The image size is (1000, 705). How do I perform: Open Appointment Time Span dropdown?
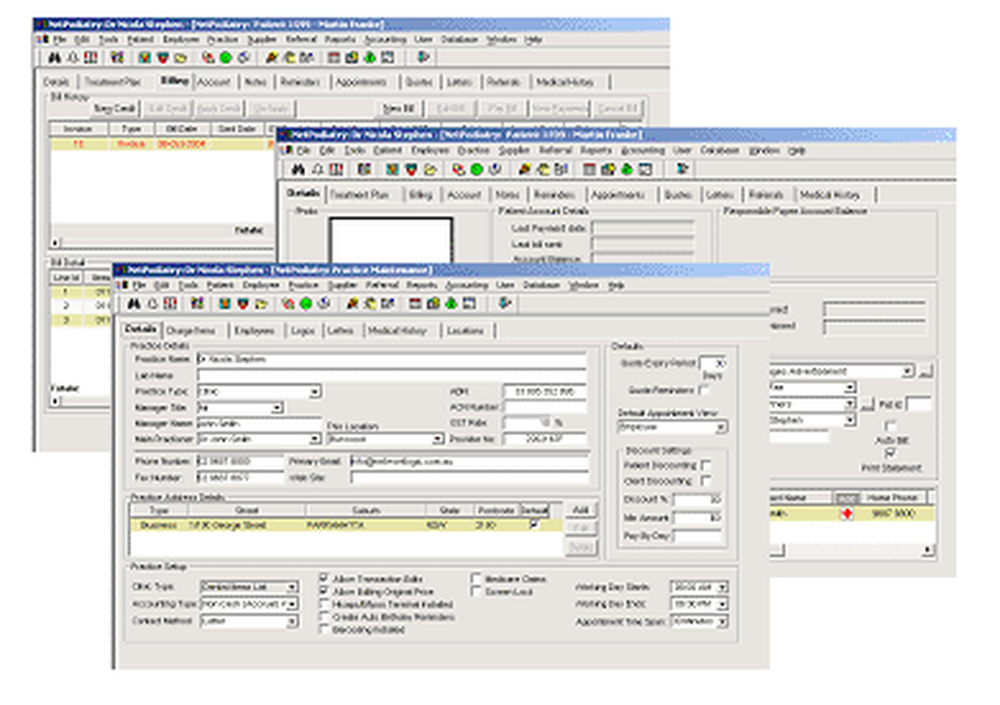[x=723, y=621]
